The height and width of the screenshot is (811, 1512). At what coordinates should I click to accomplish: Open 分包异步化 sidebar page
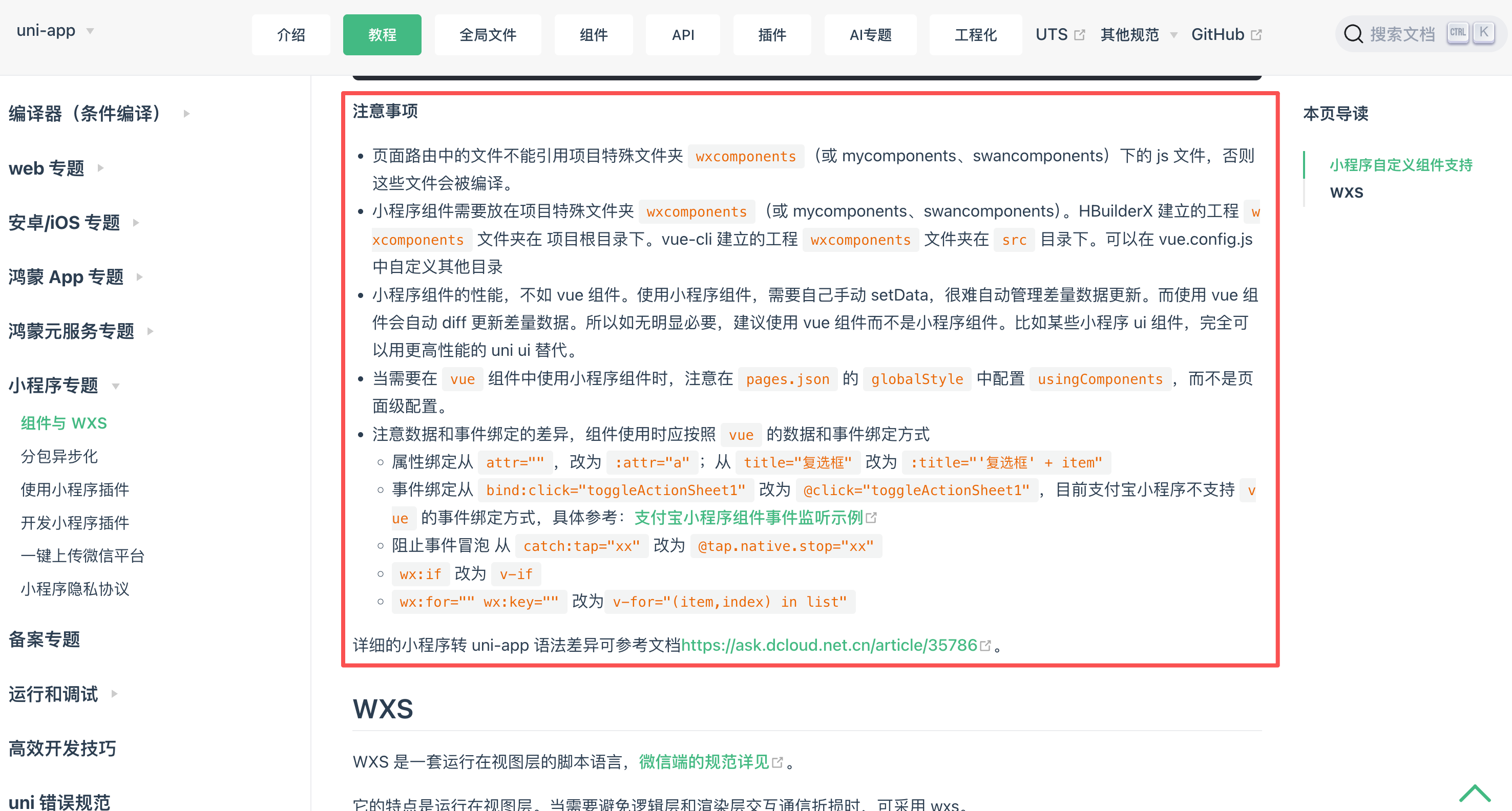click(x=59, y=456)
